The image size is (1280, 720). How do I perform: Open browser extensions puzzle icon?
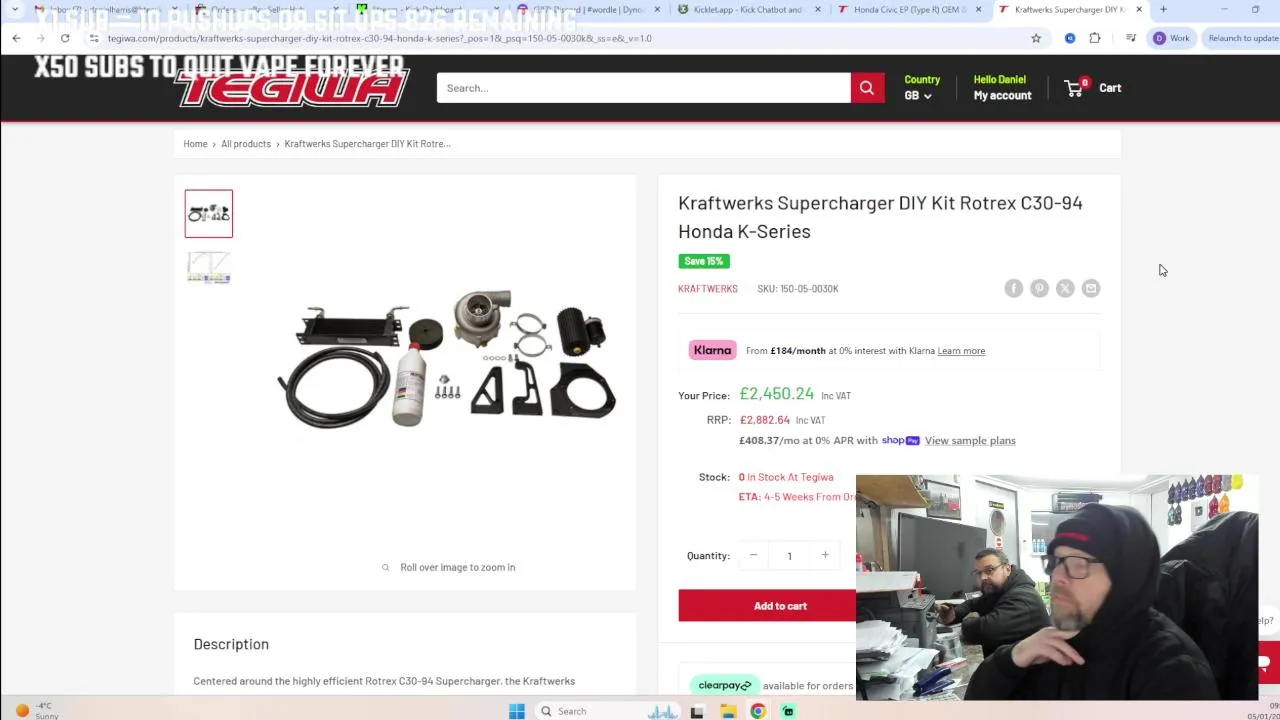pos(1095,38)
